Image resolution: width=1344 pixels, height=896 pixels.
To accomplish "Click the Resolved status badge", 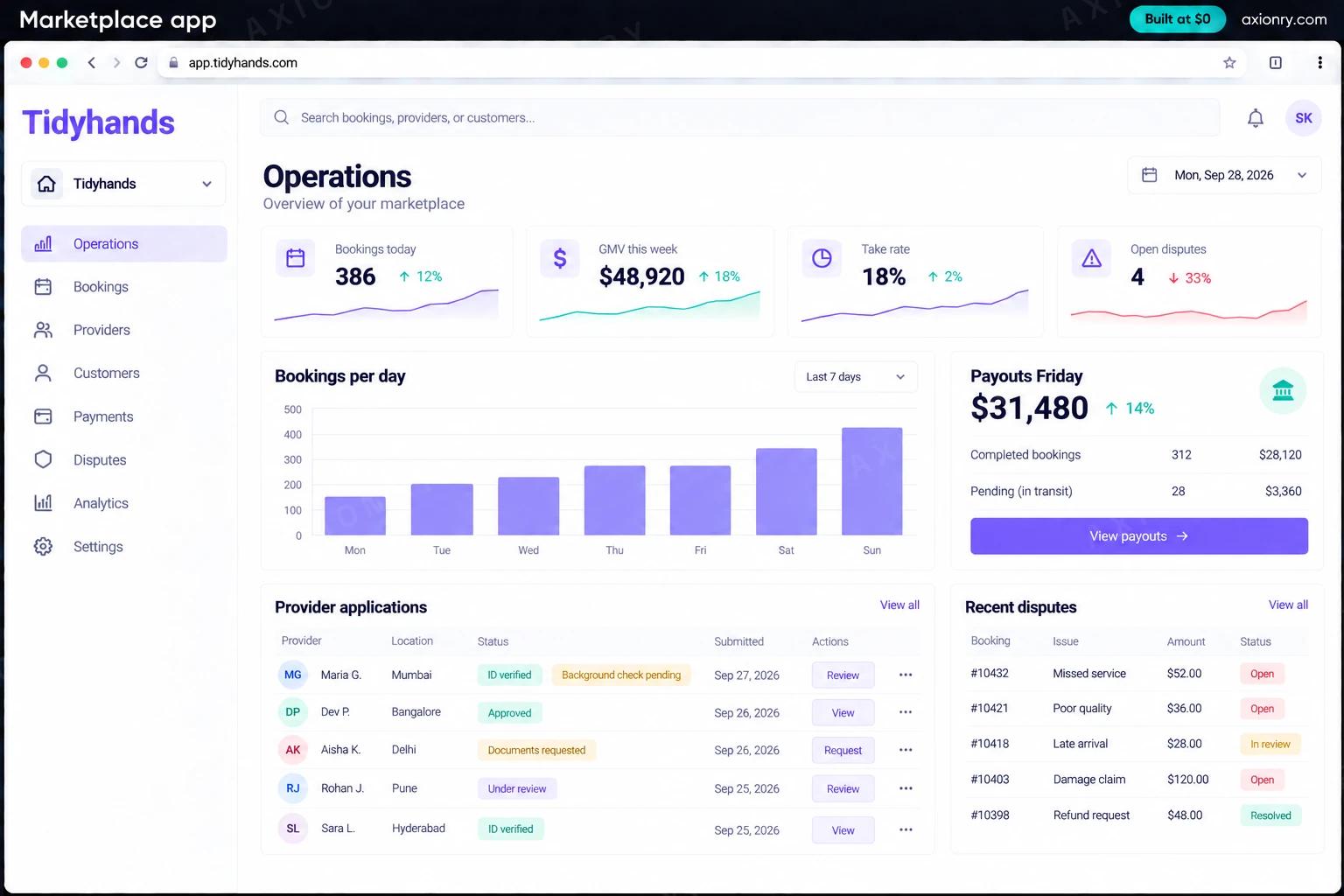I will 1270,815.
